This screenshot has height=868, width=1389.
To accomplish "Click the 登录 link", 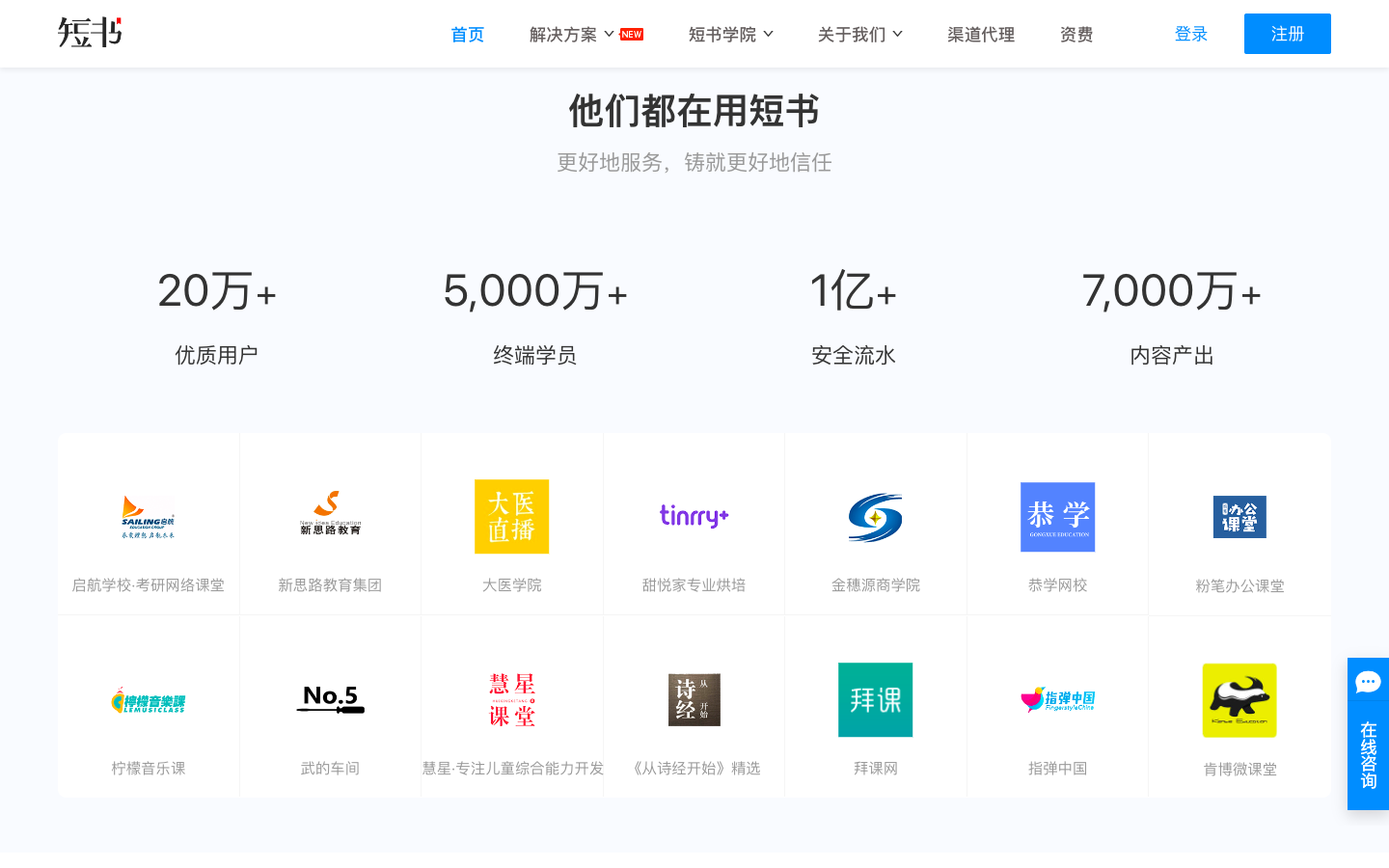I will point(1191,33).
